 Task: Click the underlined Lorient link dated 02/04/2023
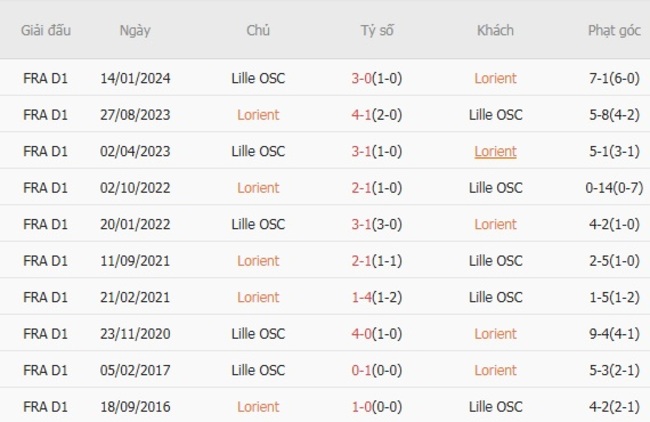click(x=495, y=152)
